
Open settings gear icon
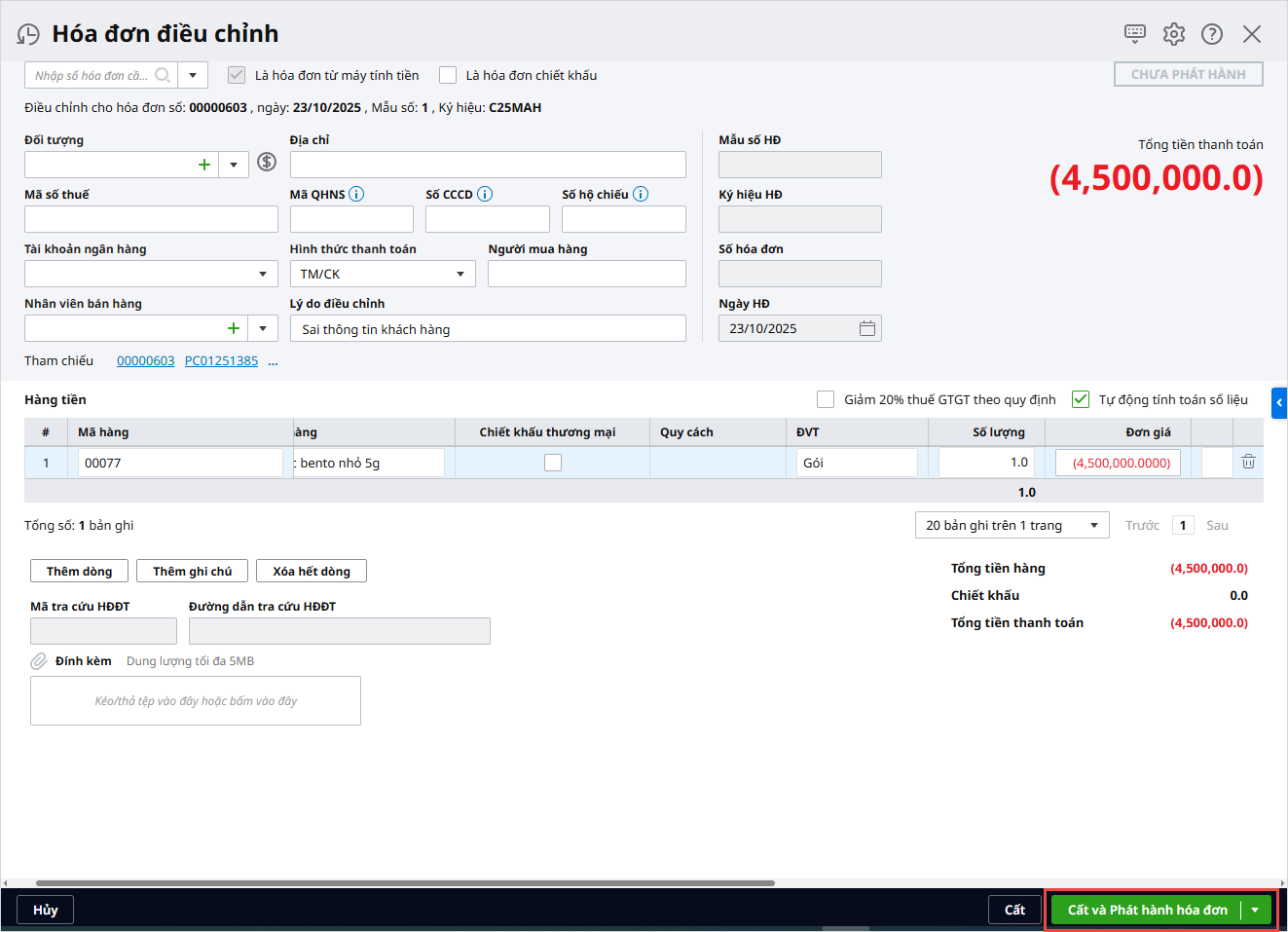pyautogui.click(x=1174, y=34)
